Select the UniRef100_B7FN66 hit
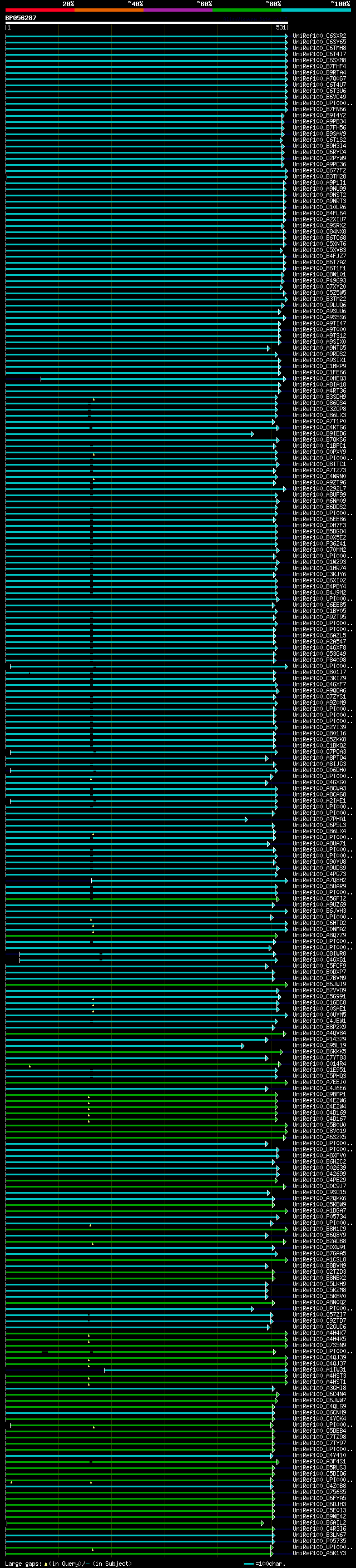356x1568 pixels. [x=319, y=109]
